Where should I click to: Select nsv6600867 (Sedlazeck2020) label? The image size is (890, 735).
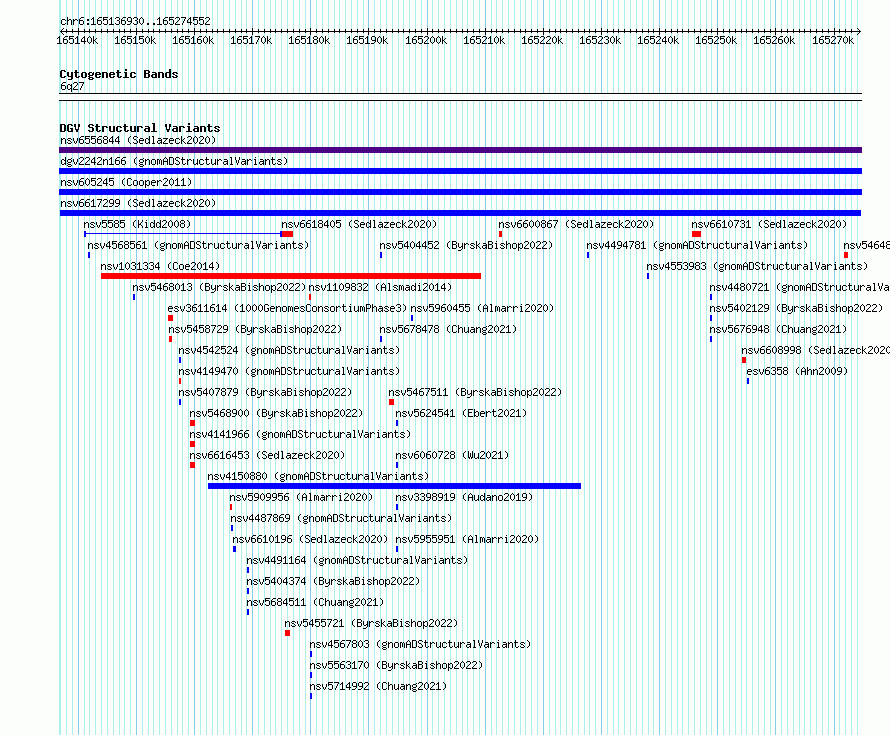pos(576,224)
